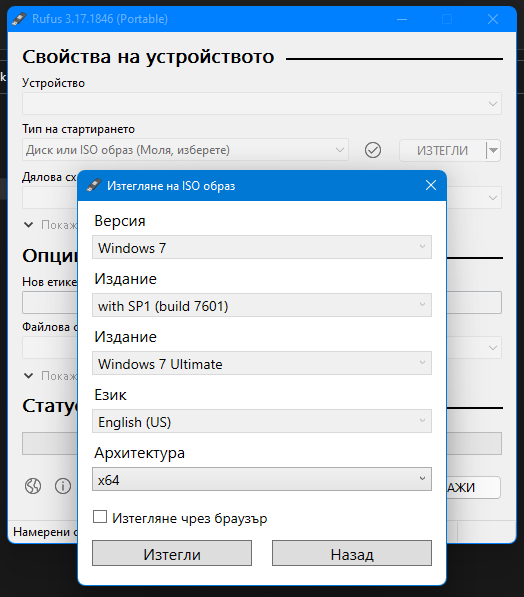Screen dimensions: 524x597
Task: Click the Свойства на устройството heading
Action: click(148, 57)
